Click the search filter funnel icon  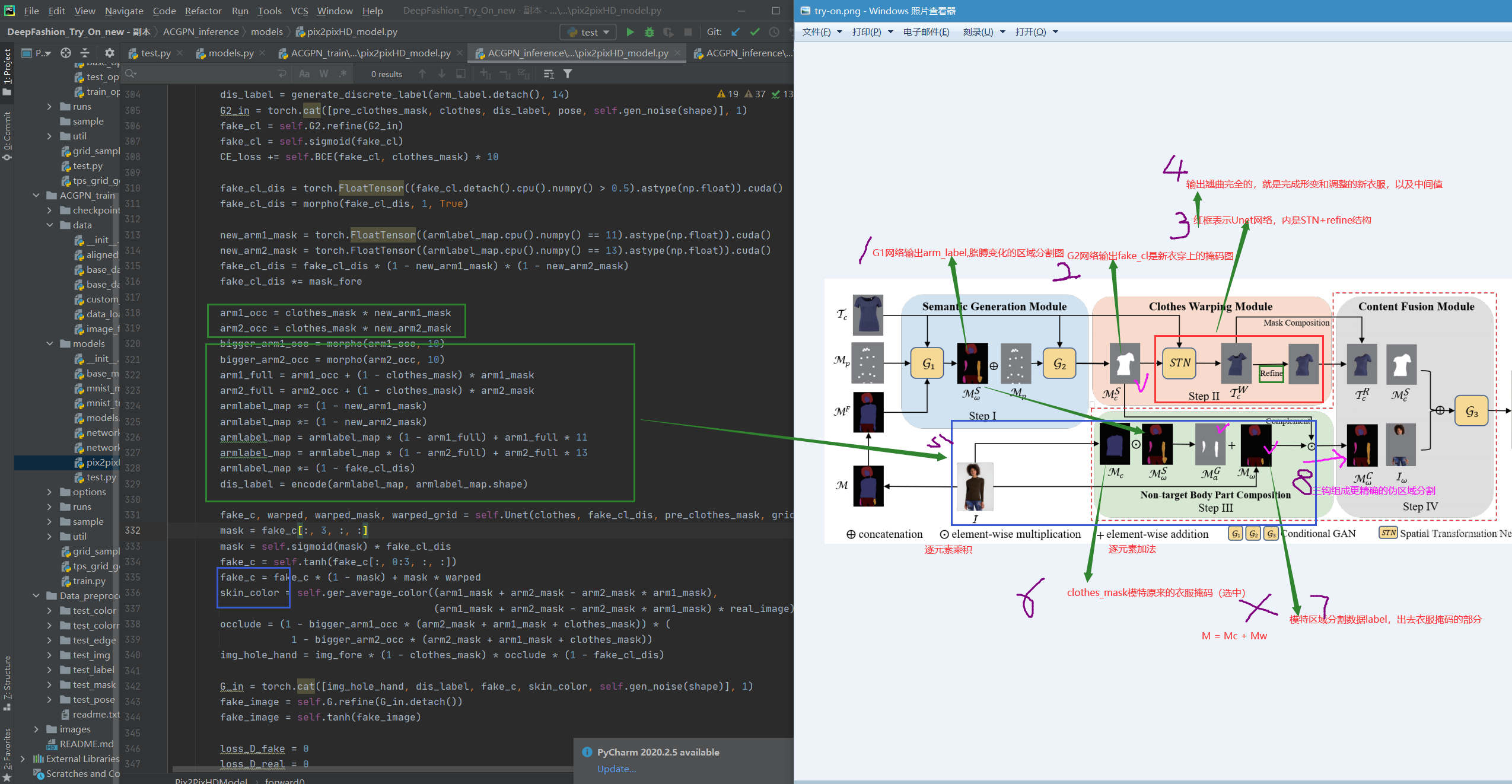[x=568, y=74]
